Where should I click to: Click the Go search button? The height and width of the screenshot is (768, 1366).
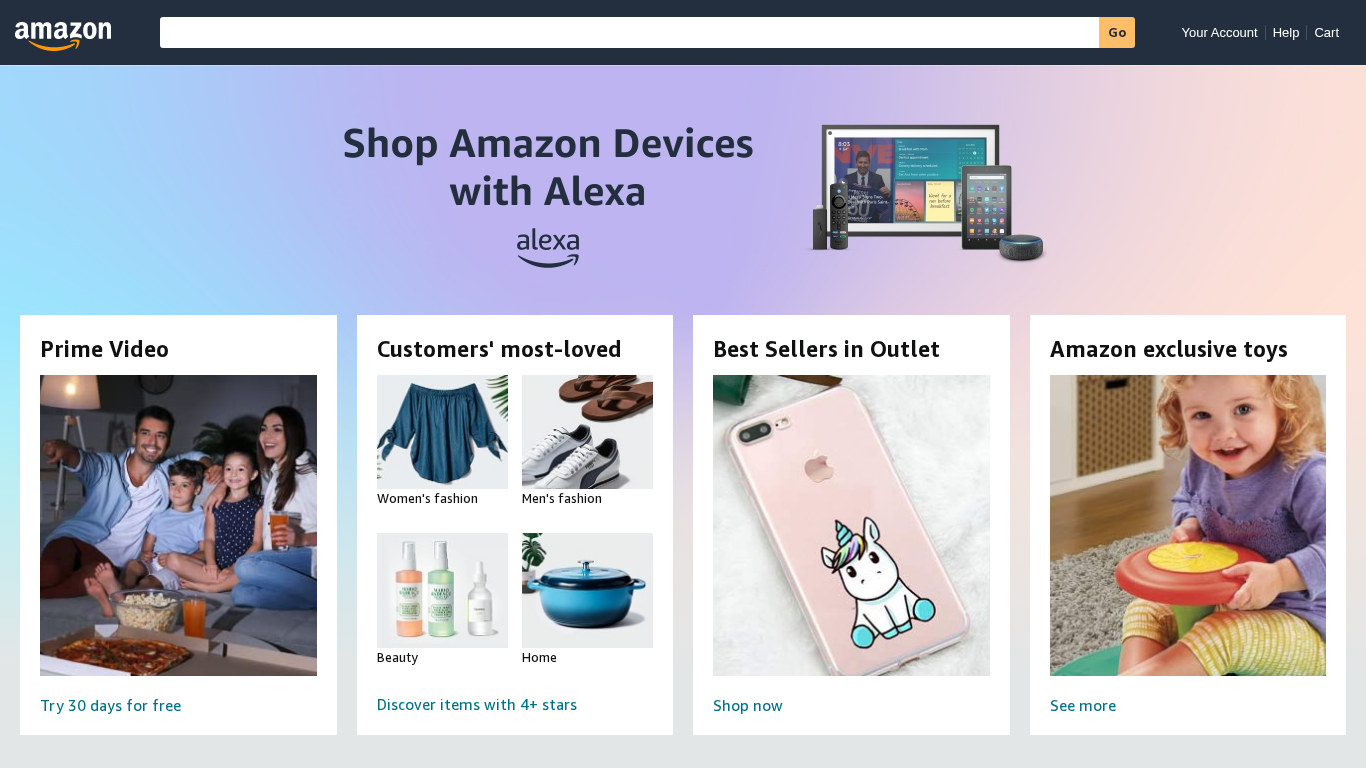click(1117, 32)
